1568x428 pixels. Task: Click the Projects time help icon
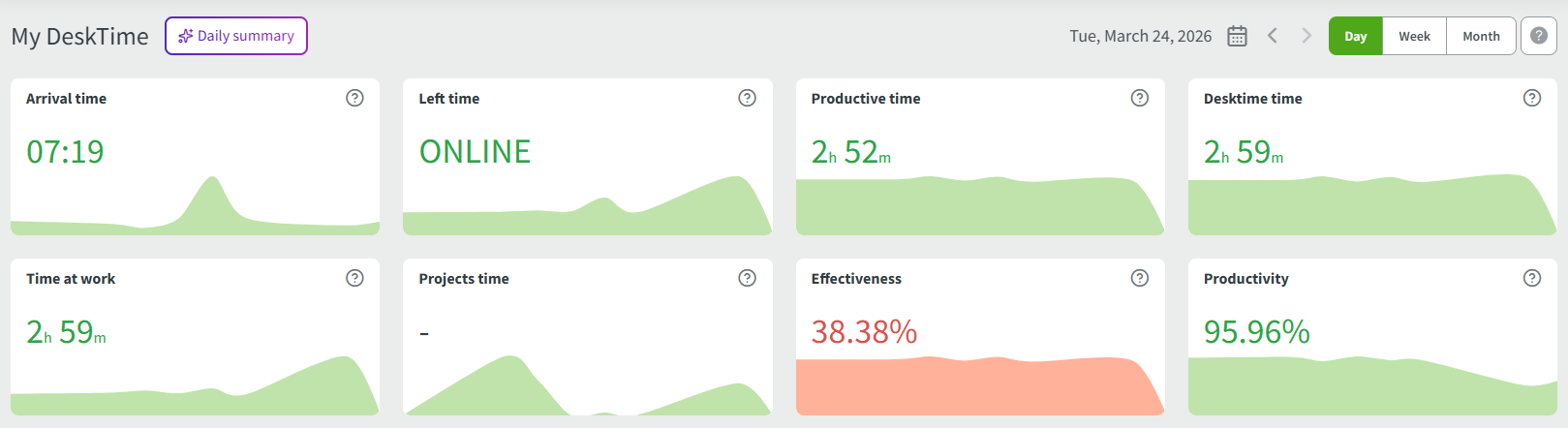click(x=748, y=278)
